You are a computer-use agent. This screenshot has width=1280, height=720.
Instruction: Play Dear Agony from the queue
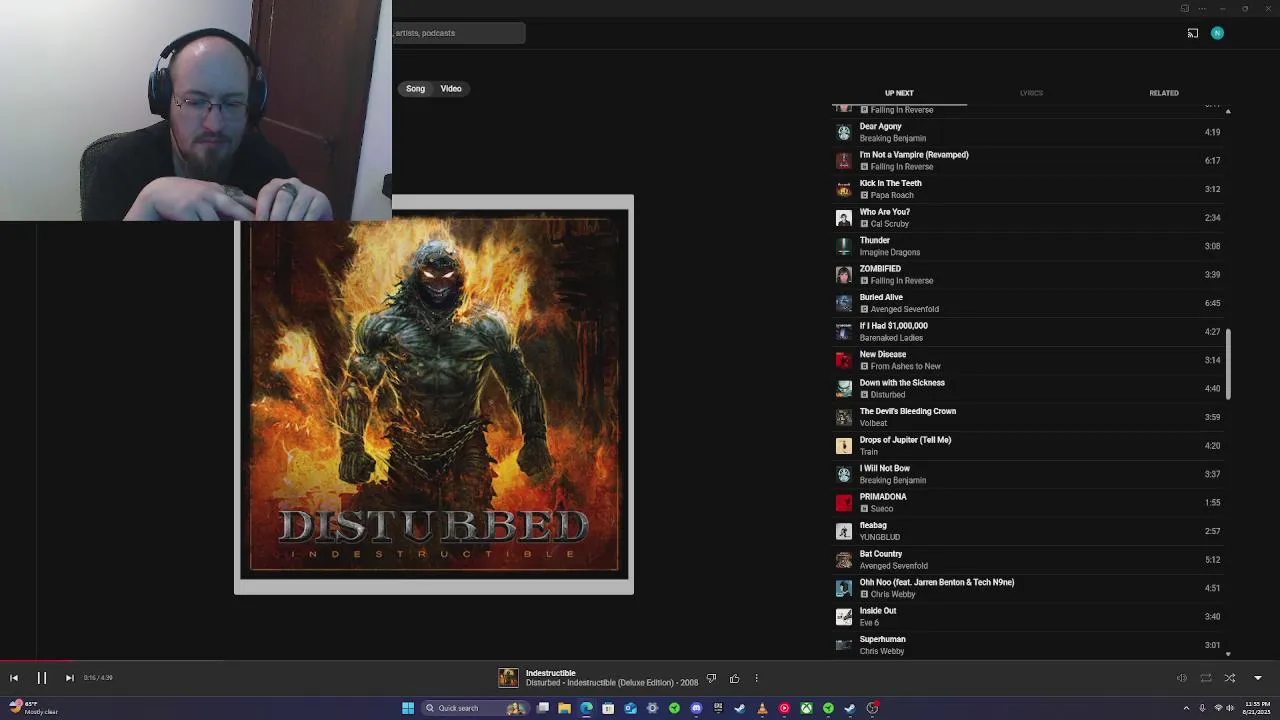[x=1030, y=132]
